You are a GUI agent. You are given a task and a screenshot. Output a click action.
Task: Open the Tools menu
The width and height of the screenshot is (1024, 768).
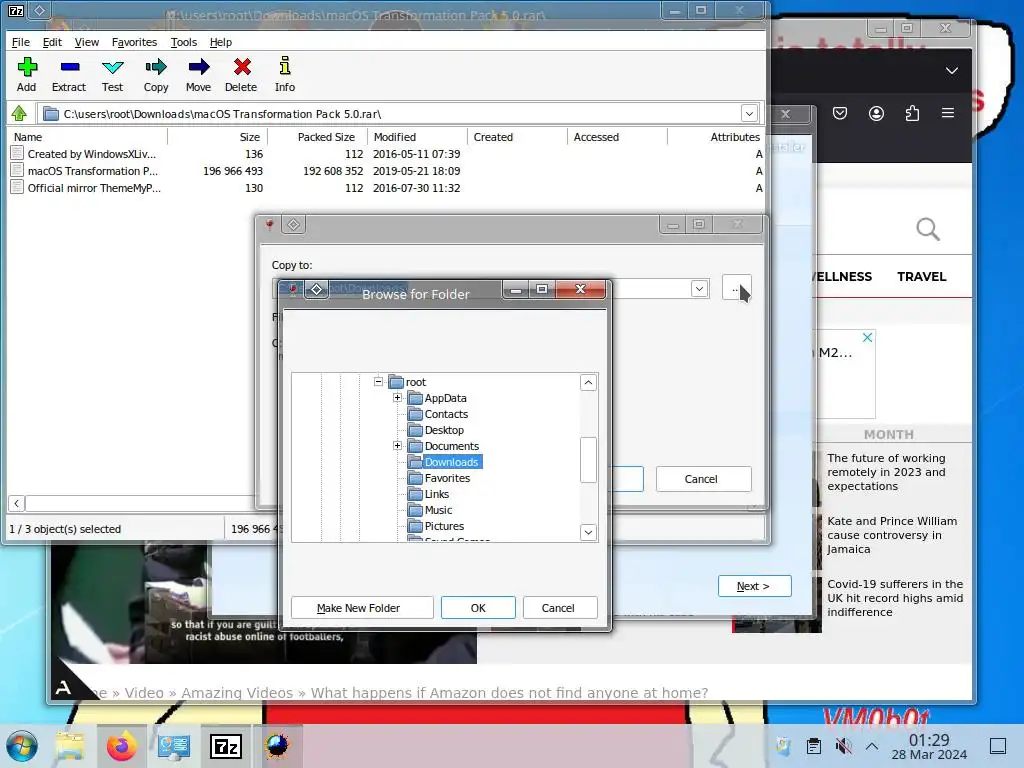(184, 42)
